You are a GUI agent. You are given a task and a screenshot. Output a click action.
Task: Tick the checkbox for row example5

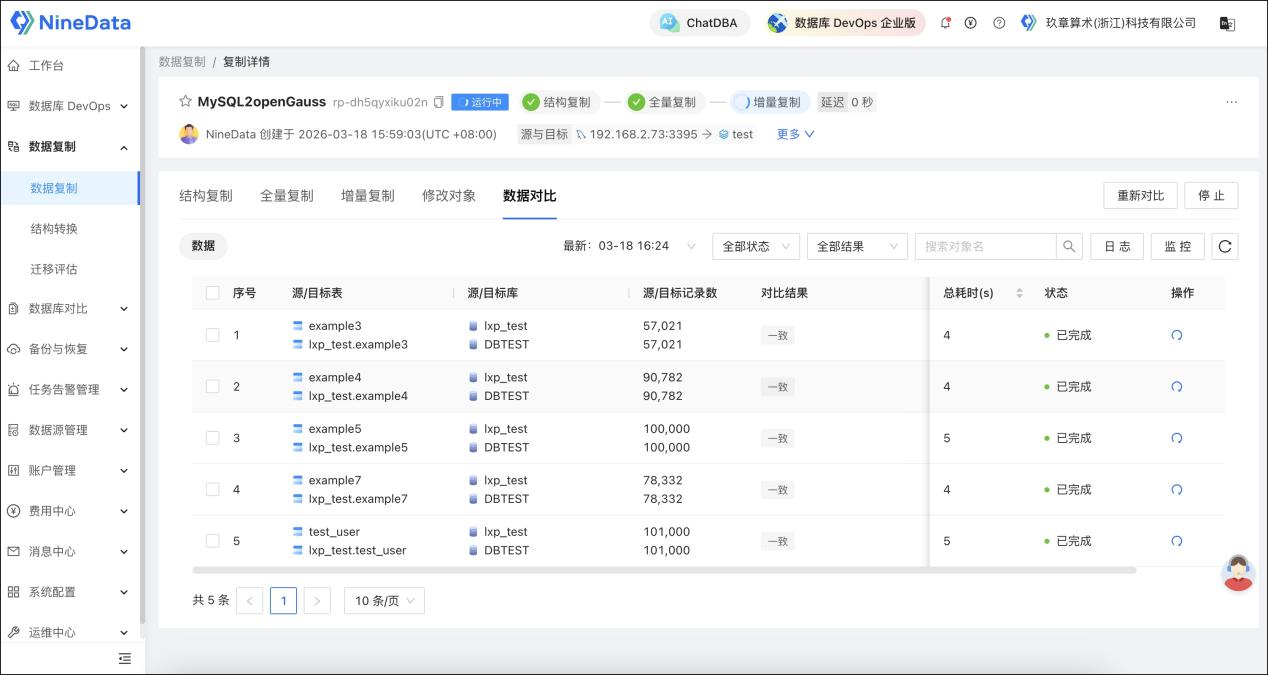(x=212, y=438)
